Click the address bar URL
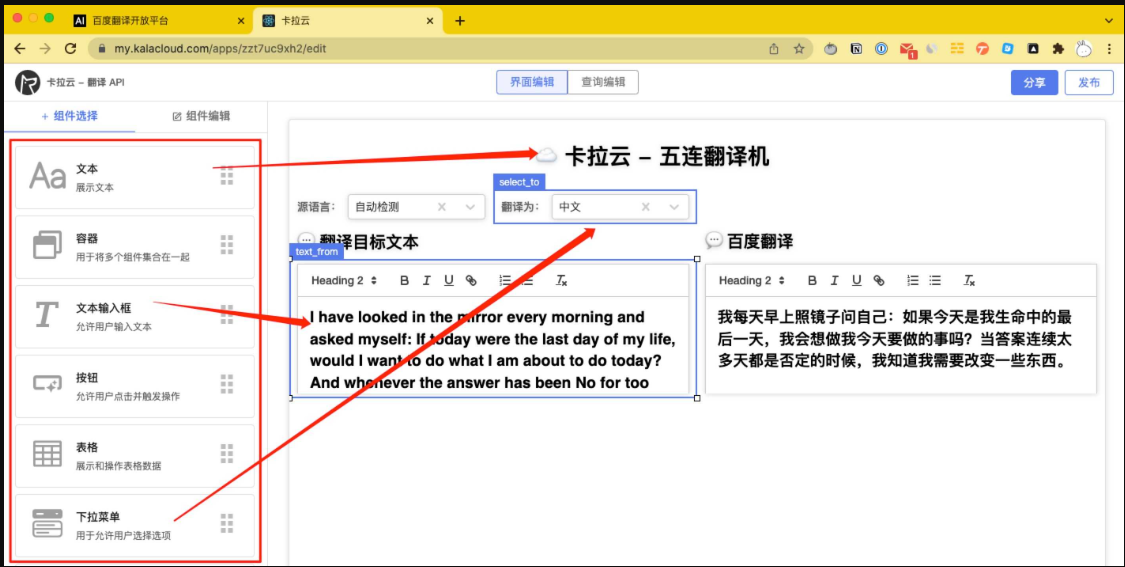Image resolution: width=1125 pixels, height=567 pixels. pos(220,49)
